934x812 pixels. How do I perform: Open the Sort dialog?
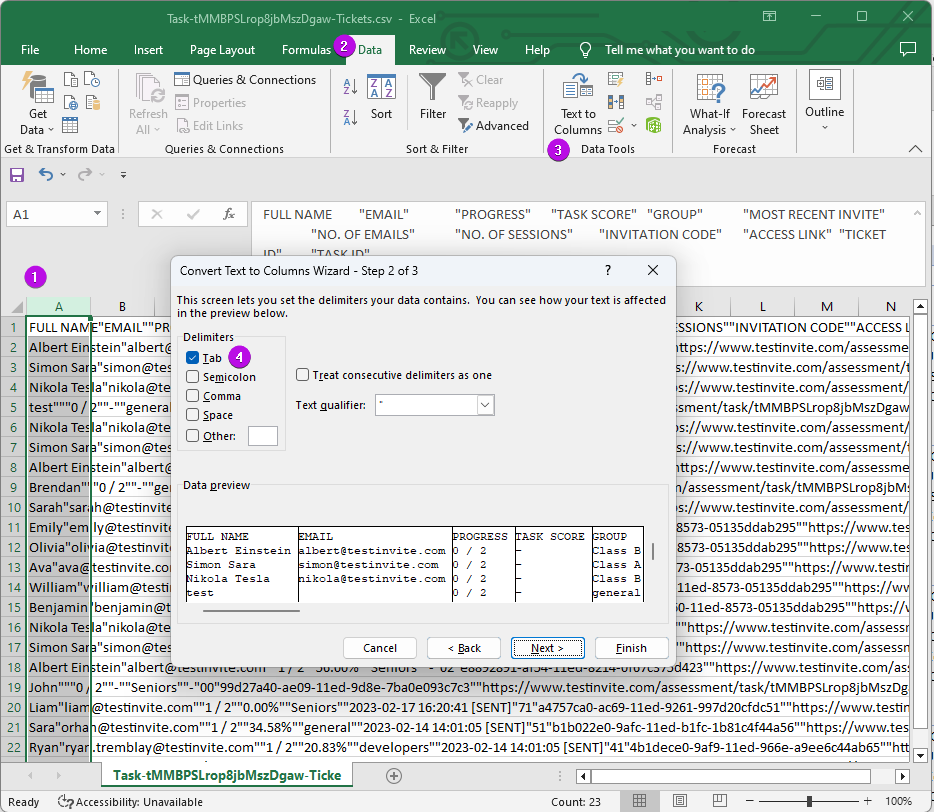(x=381, y=97)
